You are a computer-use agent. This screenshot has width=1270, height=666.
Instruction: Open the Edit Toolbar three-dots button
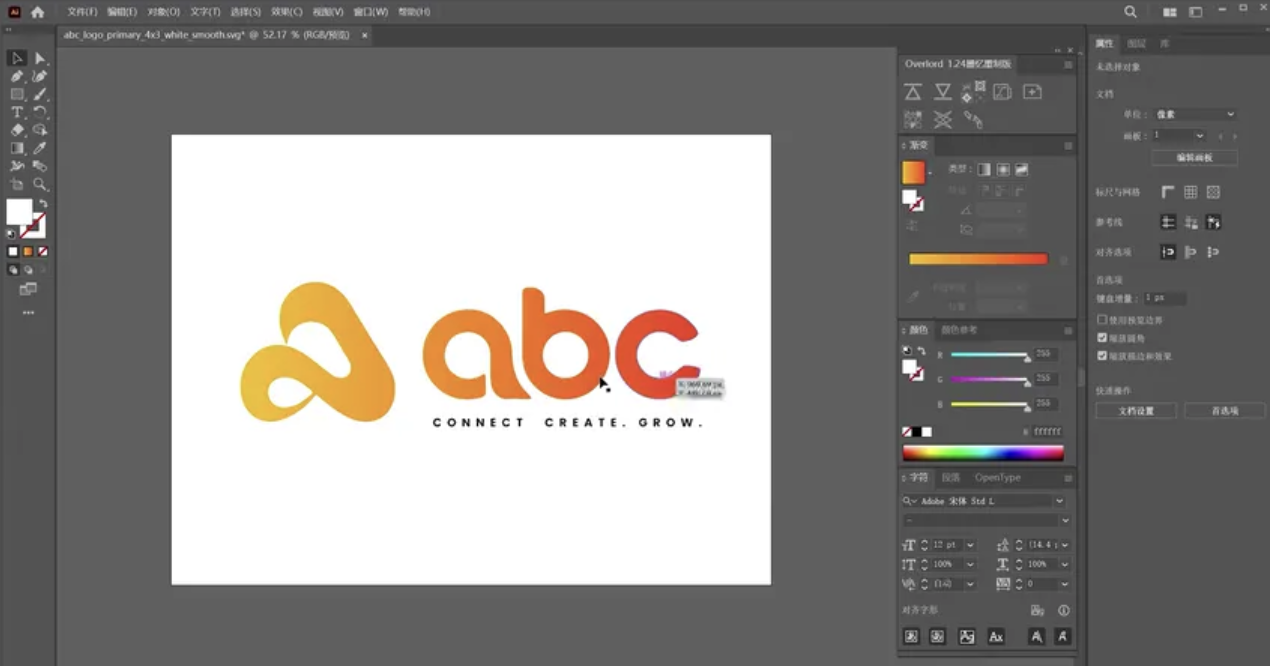click(x=28, y=313)
